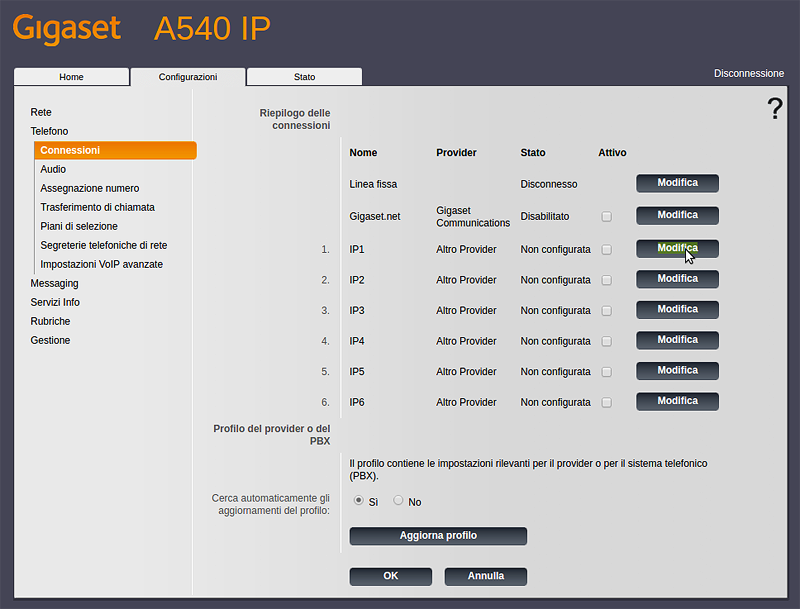
Task: Click the Profilo del provider o del PBX heading
Action: click(271, 435)
